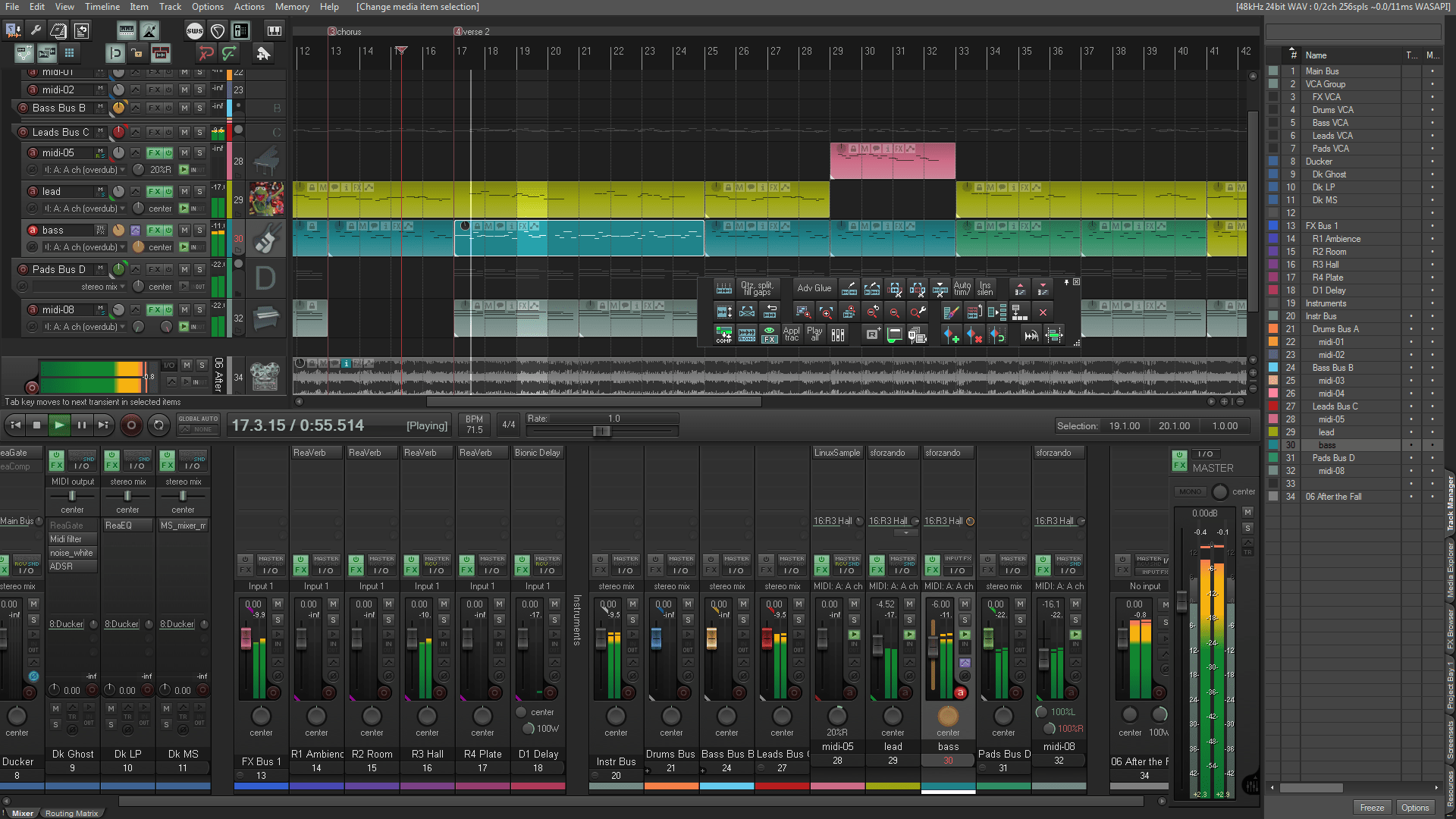
Task: Click the record button in transport
Action: (131, 425)
